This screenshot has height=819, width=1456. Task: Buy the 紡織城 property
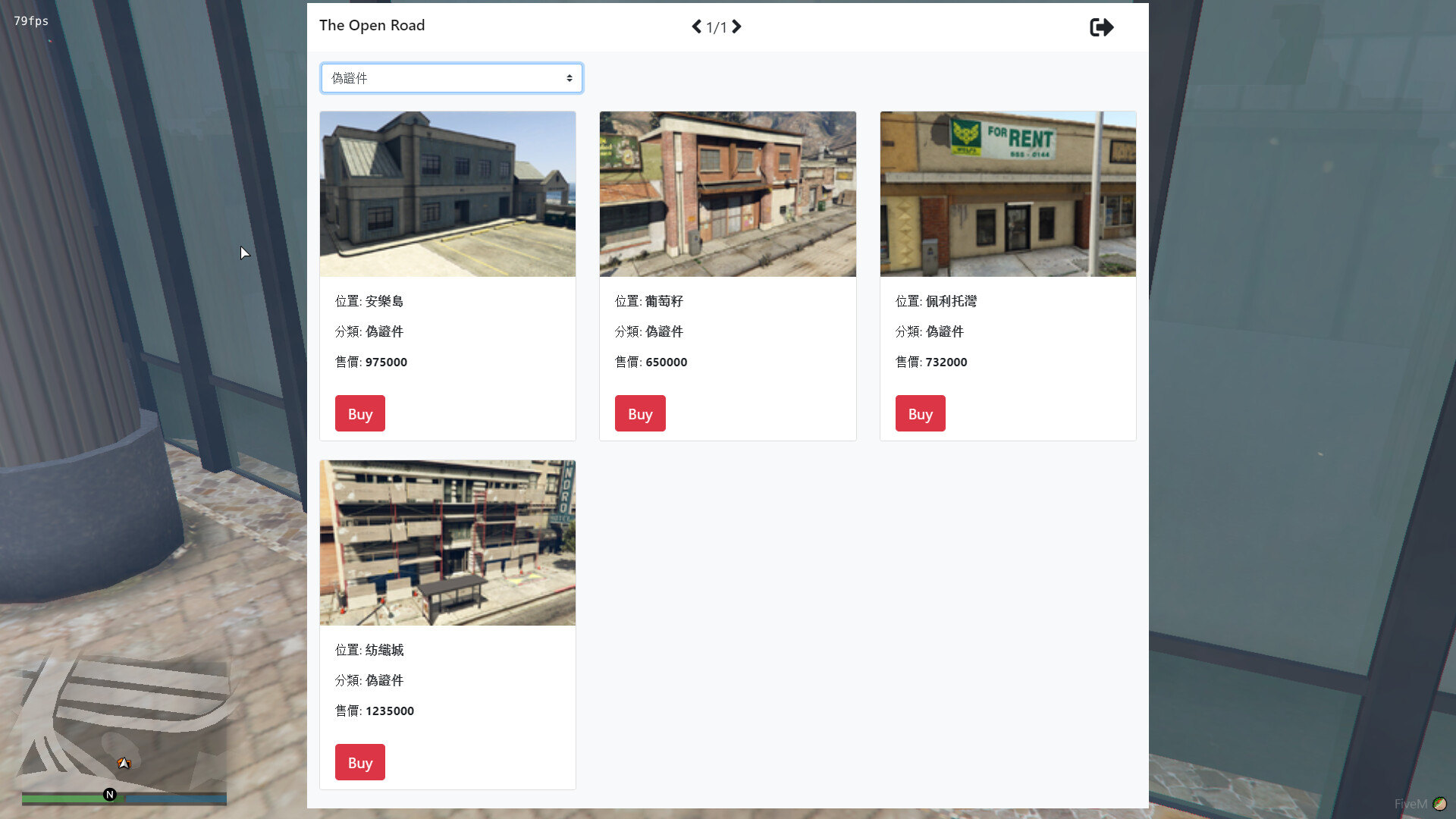[x=360, y=762]
